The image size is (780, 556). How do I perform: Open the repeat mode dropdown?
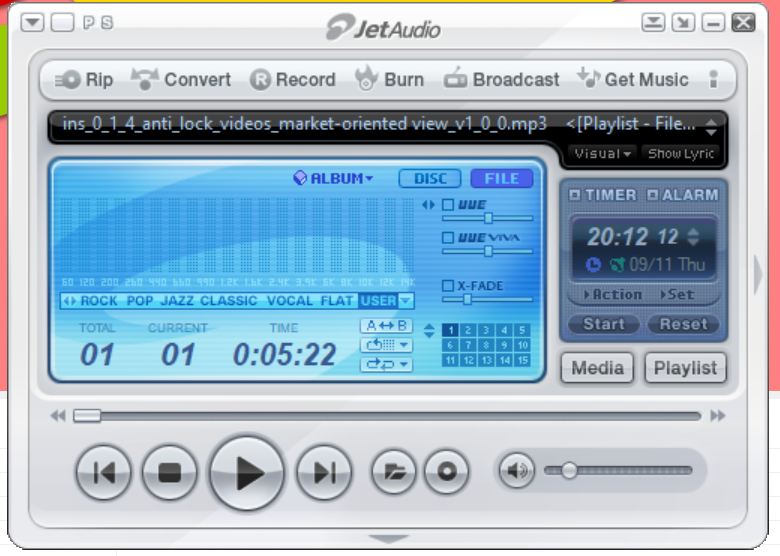pyautogui.click(x=386, y=364)
